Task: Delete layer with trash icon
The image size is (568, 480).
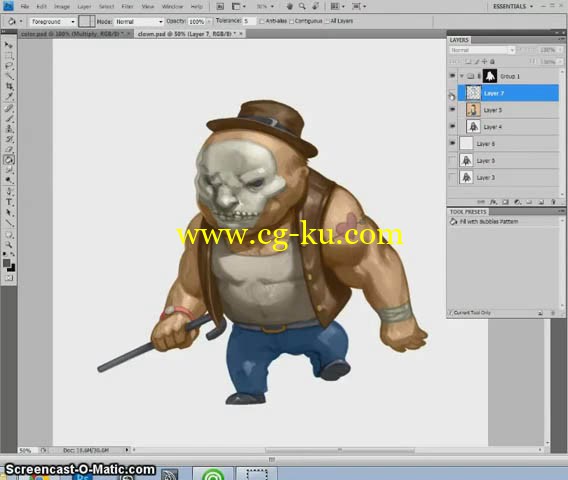Action: click(x=553, y=202)
